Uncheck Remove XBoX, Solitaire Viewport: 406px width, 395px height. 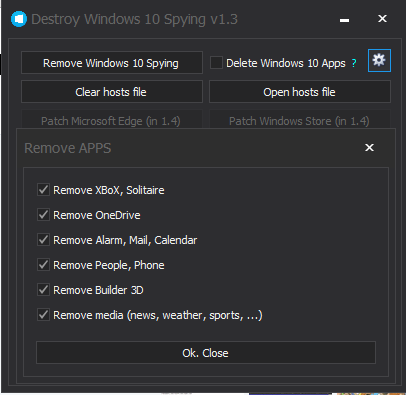[43, 190]
